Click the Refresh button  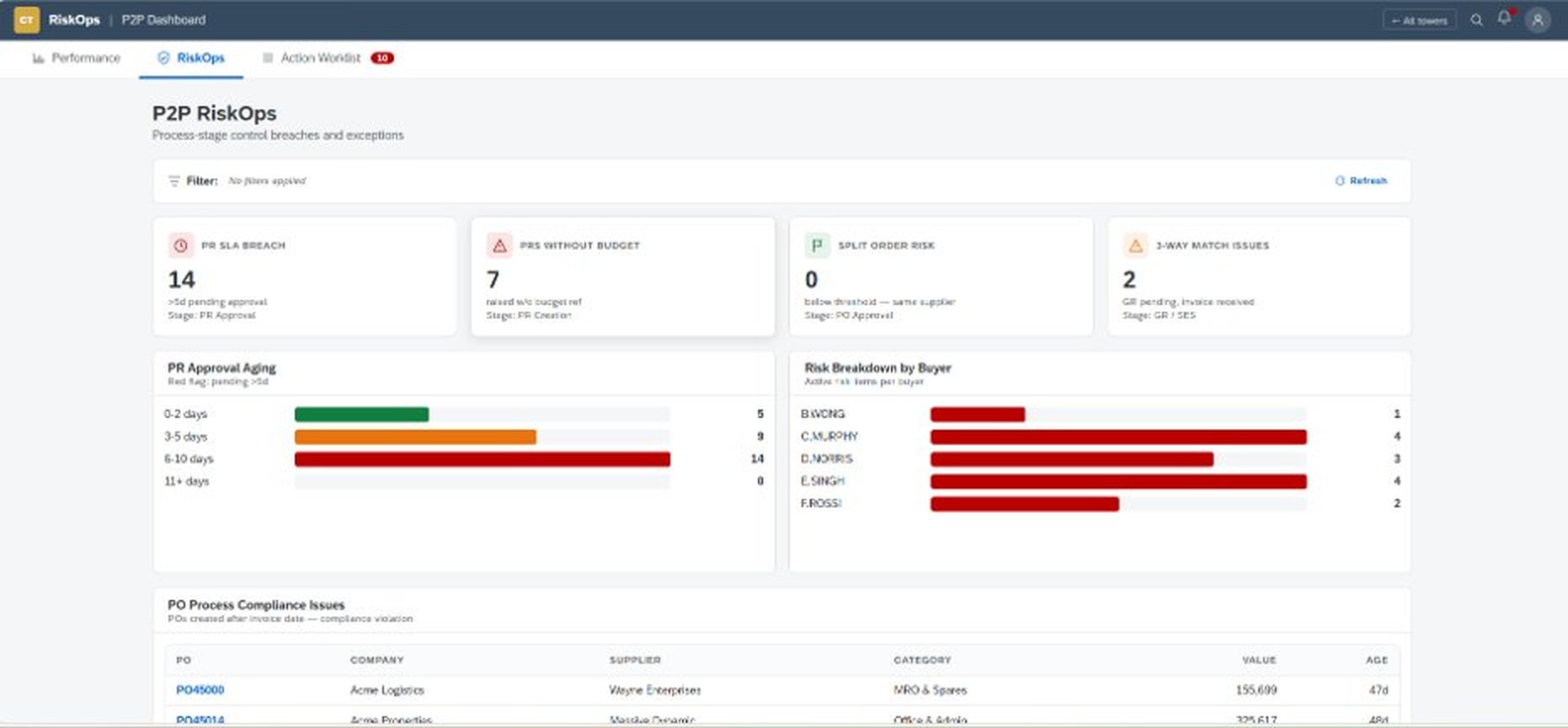1361,181
